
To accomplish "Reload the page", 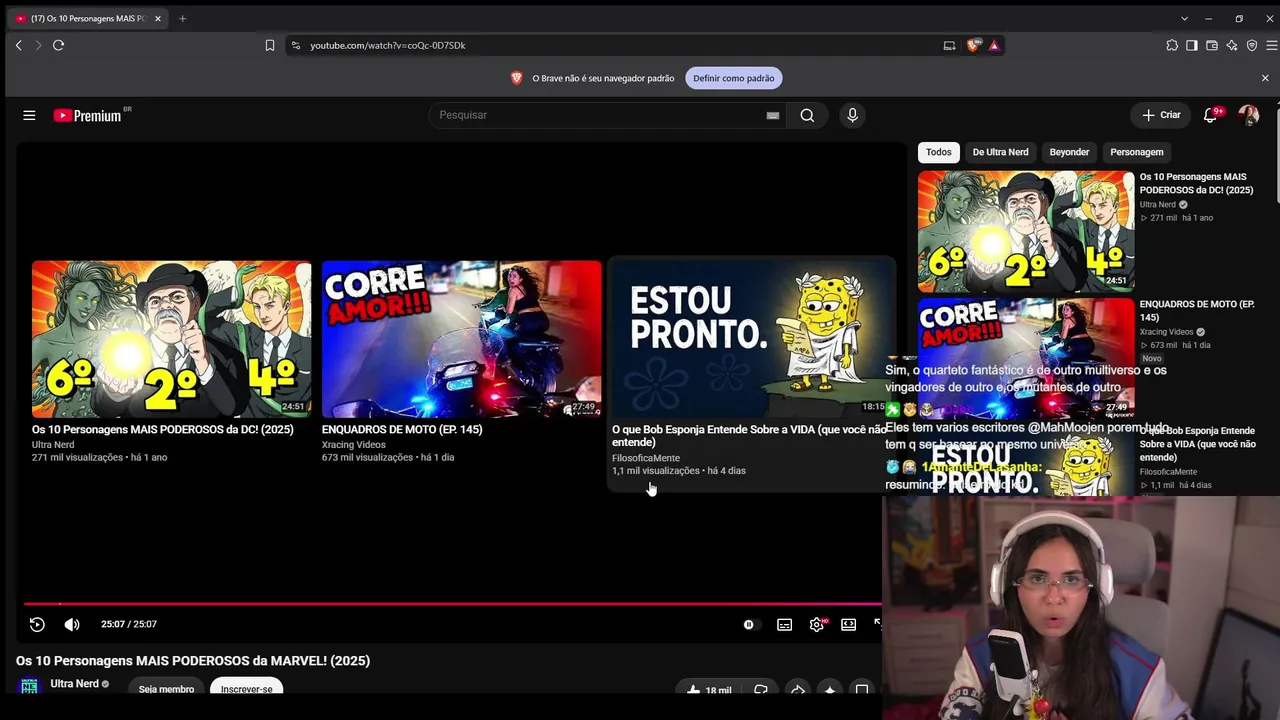I will point(58,45).
